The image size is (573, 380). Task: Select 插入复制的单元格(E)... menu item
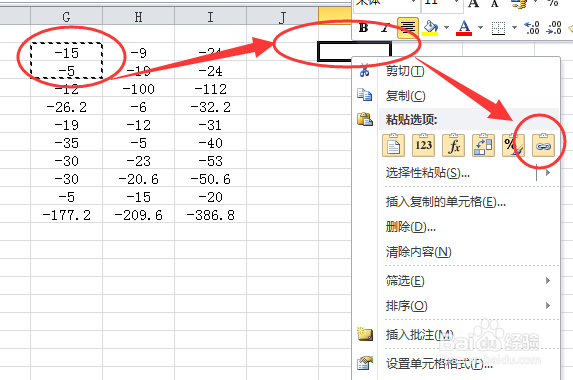[x=457, y=201]
